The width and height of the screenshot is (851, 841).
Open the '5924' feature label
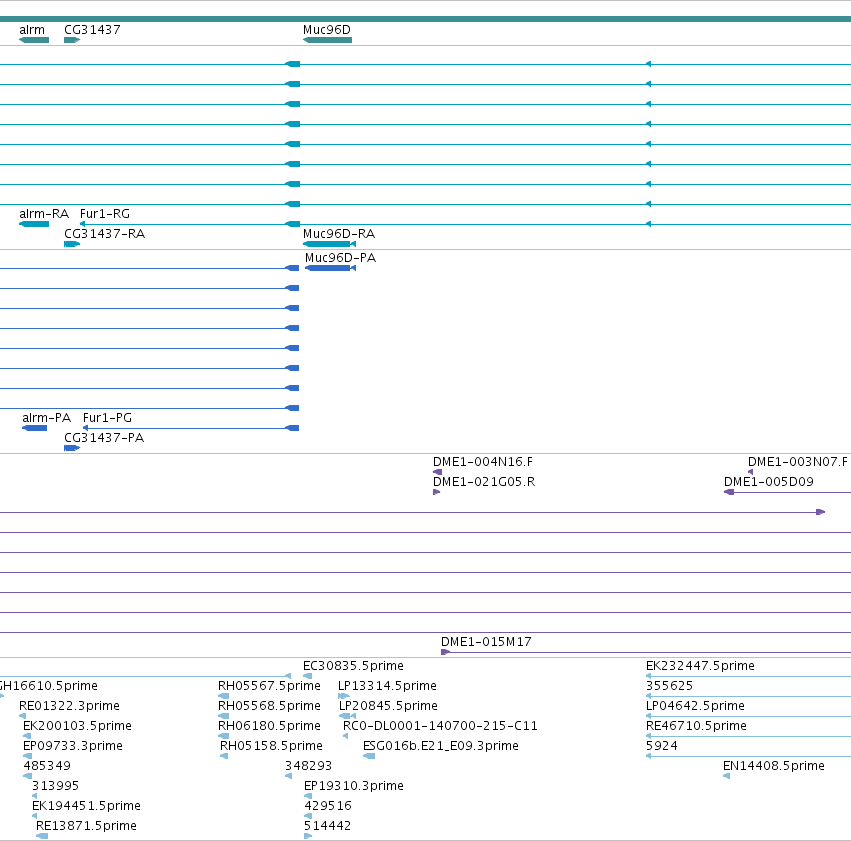[662, 746]
